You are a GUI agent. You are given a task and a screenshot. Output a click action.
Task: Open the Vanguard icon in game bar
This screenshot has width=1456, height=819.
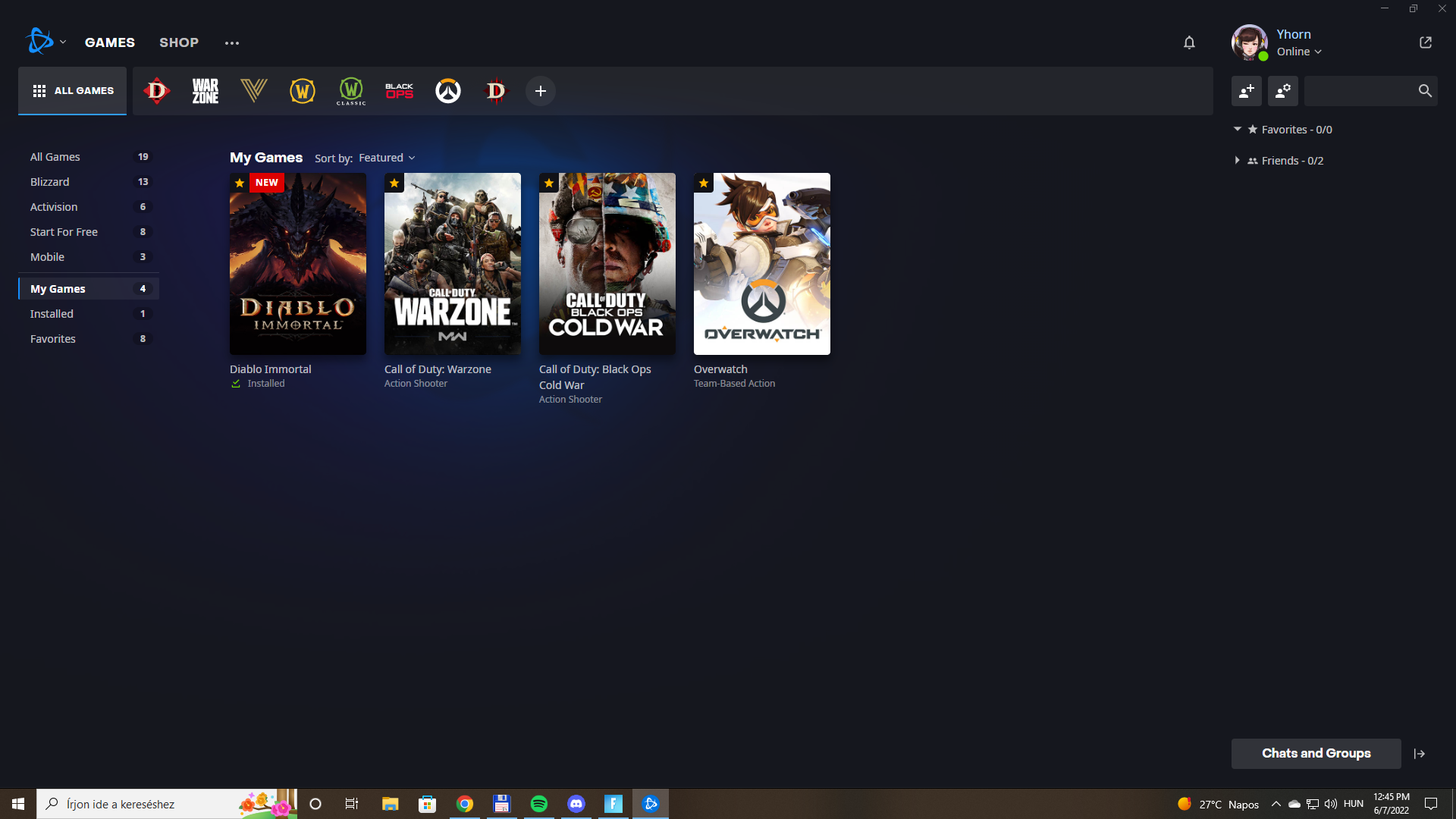click(254, 91)
